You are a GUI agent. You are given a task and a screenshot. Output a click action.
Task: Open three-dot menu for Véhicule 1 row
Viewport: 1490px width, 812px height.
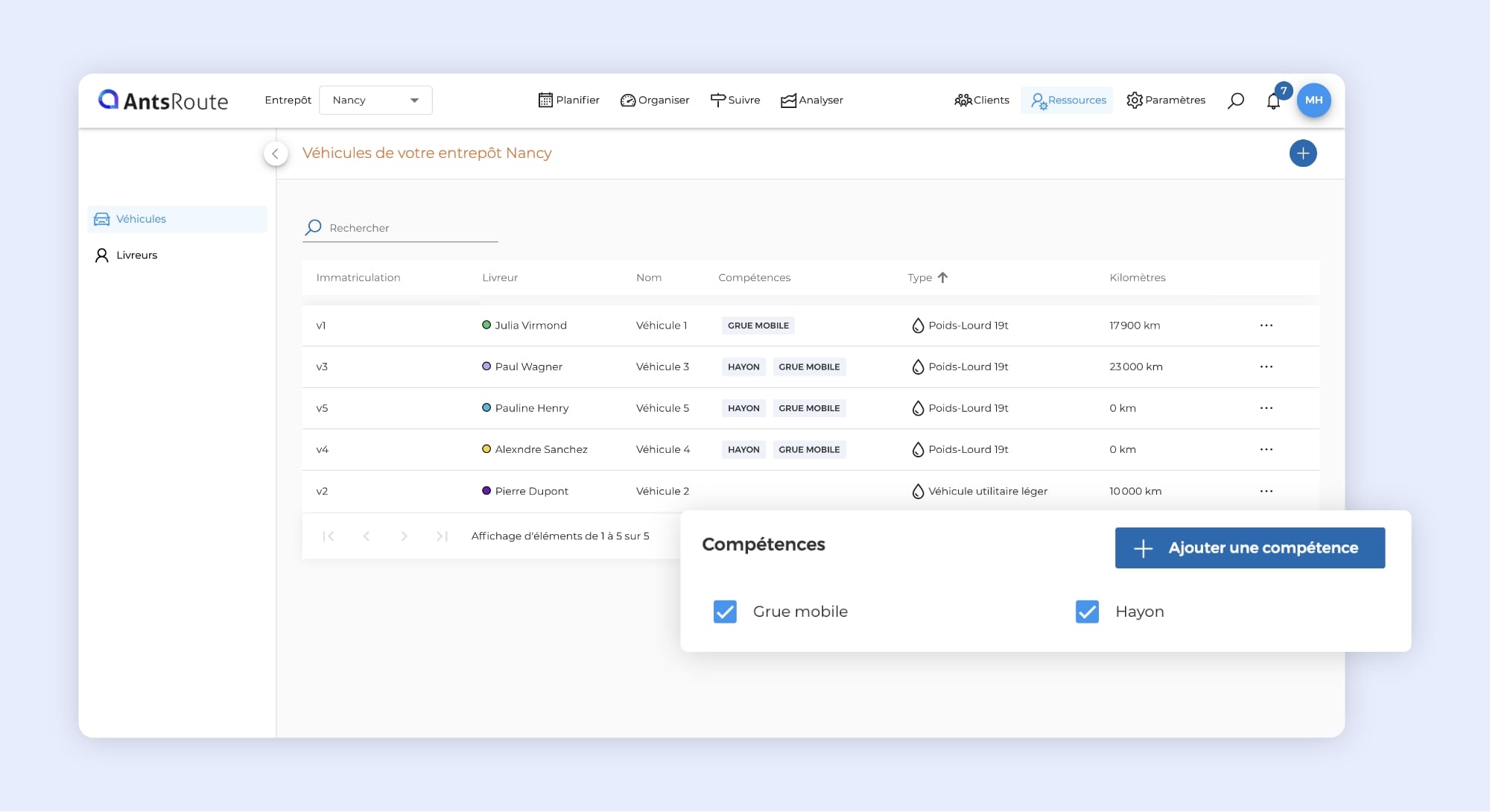point(1266,326)
